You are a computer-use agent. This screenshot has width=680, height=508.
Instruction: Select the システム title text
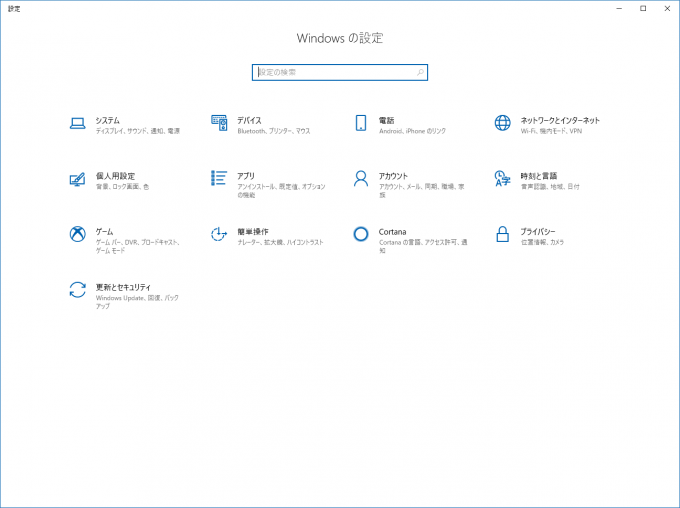click(x=108, y=121)
